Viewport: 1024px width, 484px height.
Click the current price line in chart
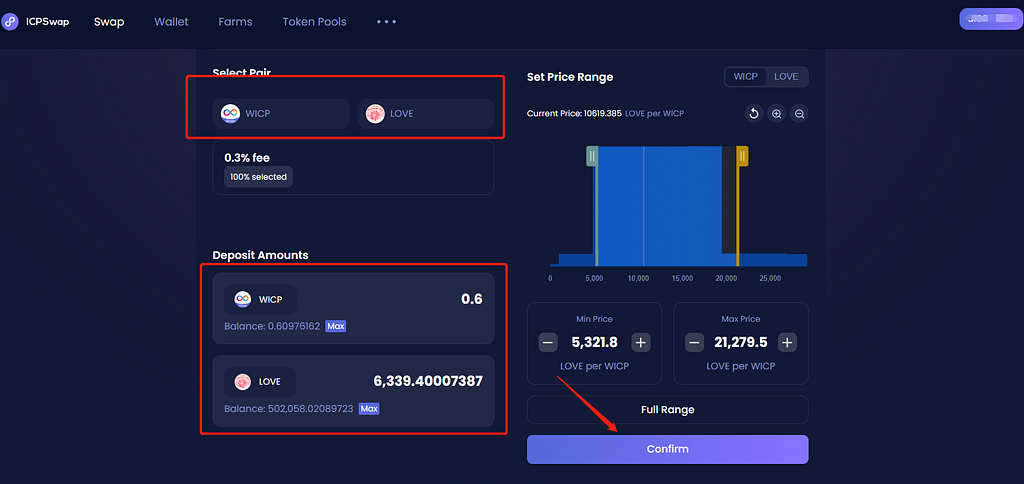tap(643, 206)
